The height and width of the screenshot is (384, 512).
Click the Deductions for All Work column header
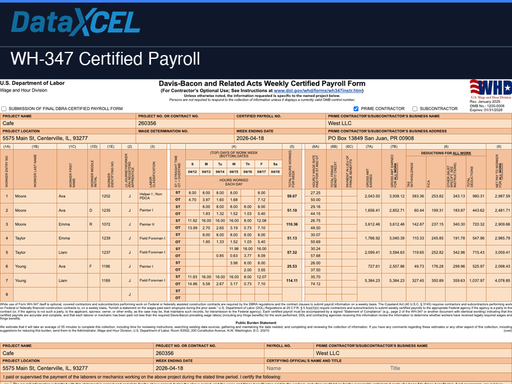(446, 153)
